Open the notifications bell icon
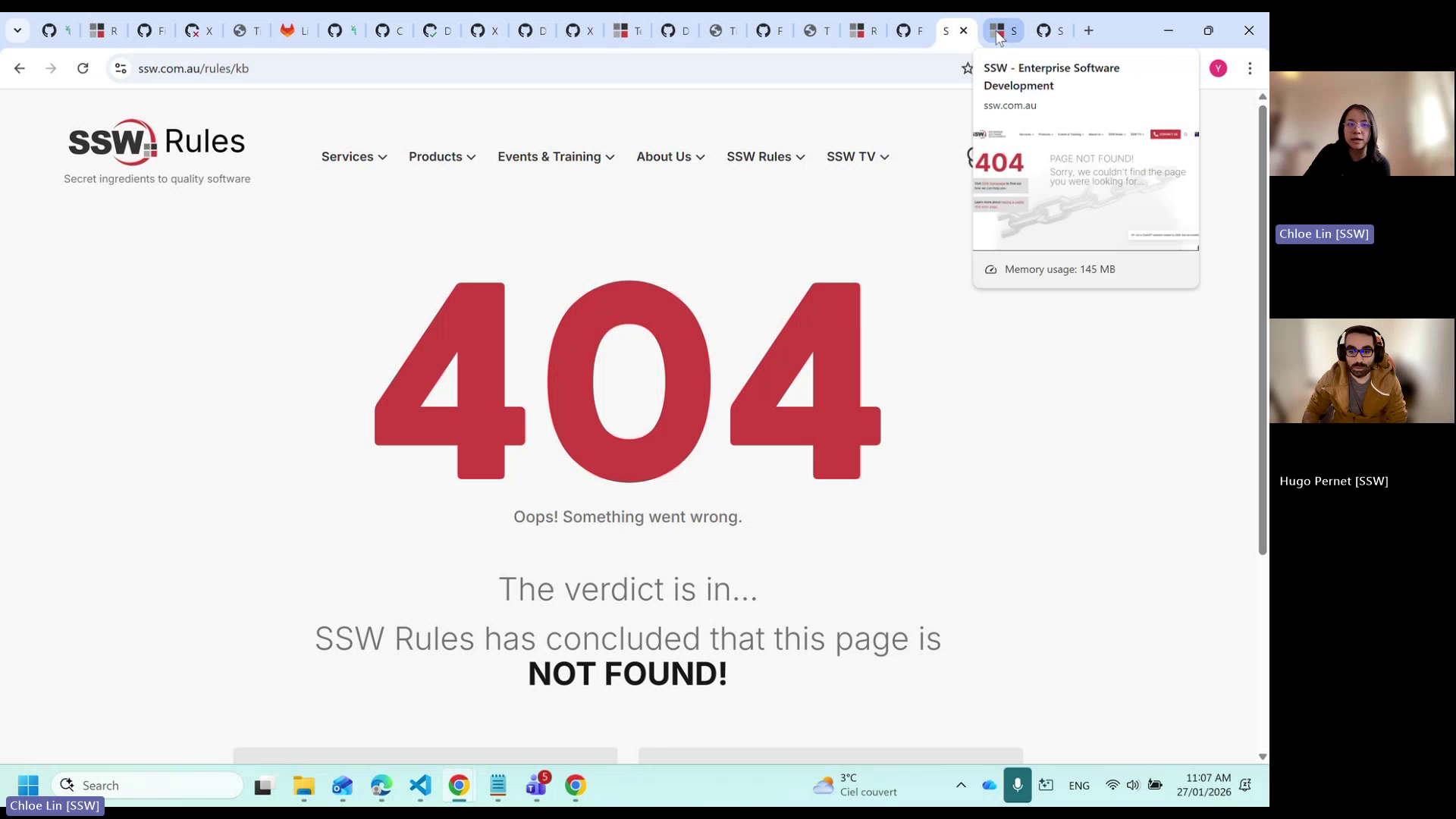This screenshot has height=819, width=1456. coord(1245,786)
